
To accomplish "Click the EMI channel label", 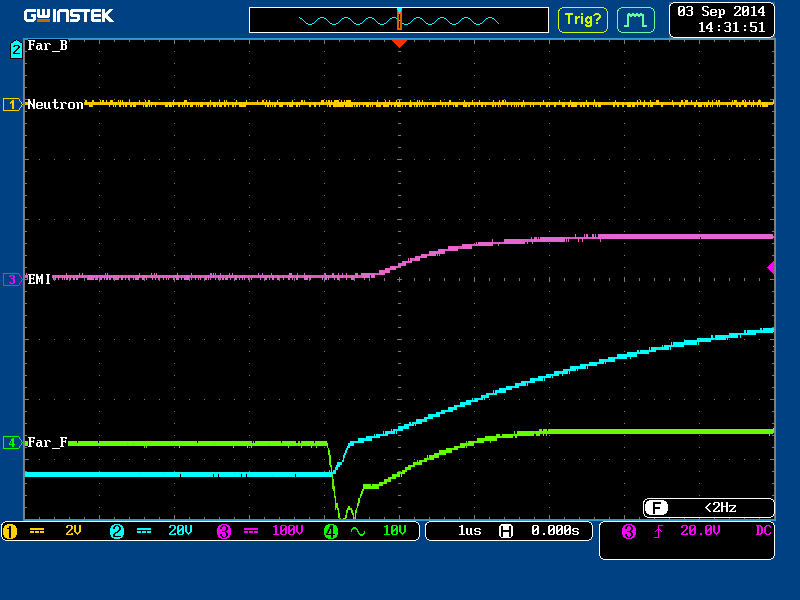I will point(39,280).
